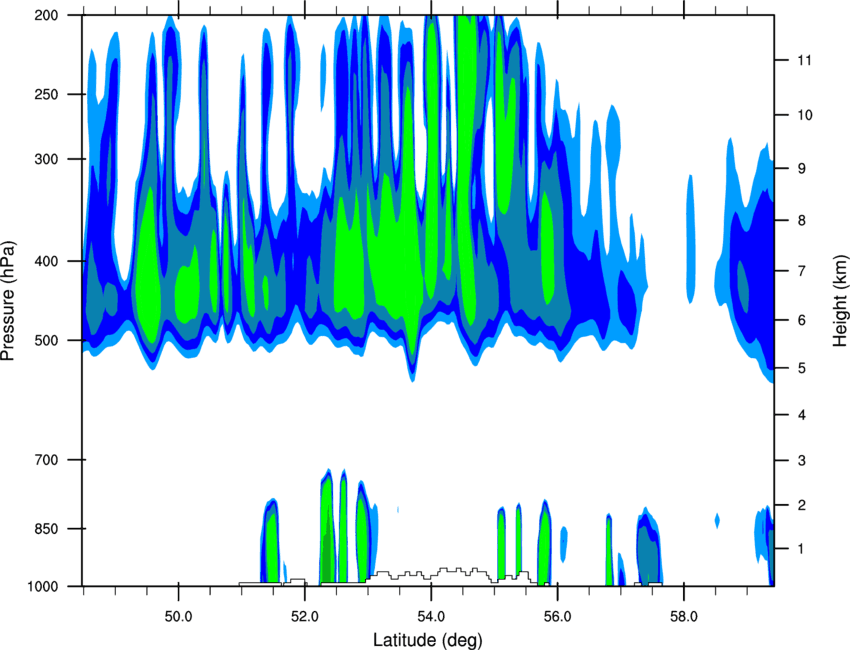The width and height of the screenshot is (850, 650).
Task: Click the 58.0 latitude tick label
Action: tap(684, 617)
